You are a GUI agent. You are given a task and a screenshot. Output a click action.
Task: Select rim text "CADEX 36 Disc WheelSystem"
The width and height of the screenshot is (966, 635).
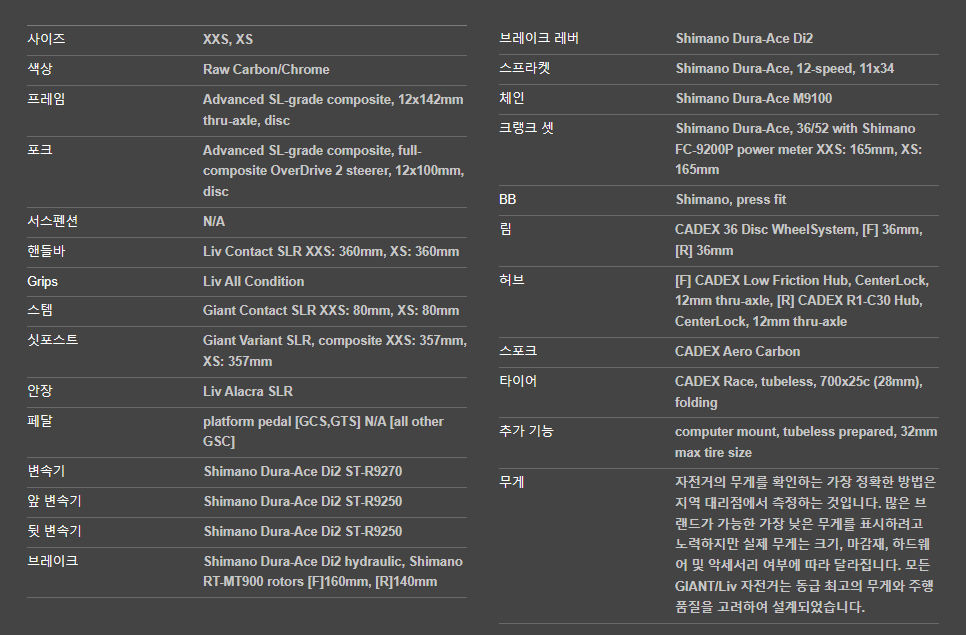pyautogui.click(x=766, y=230)
